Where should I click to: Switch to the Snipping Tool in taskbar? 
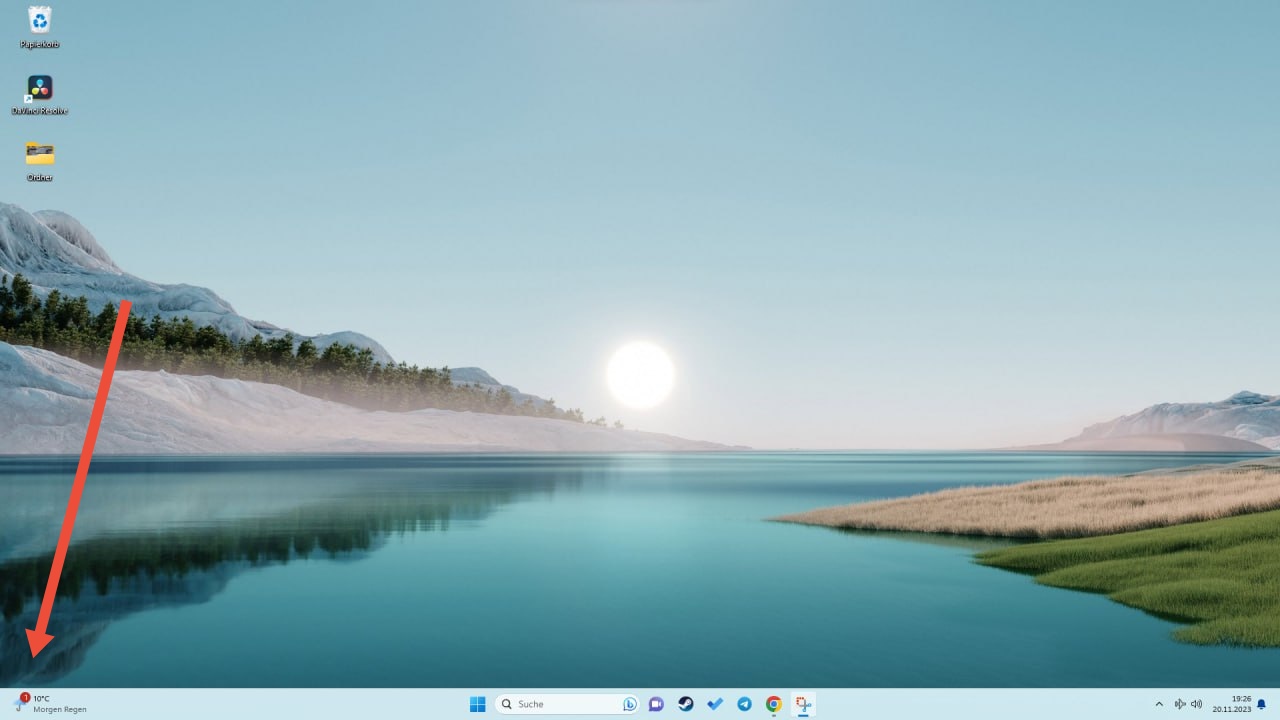[803, 704]
